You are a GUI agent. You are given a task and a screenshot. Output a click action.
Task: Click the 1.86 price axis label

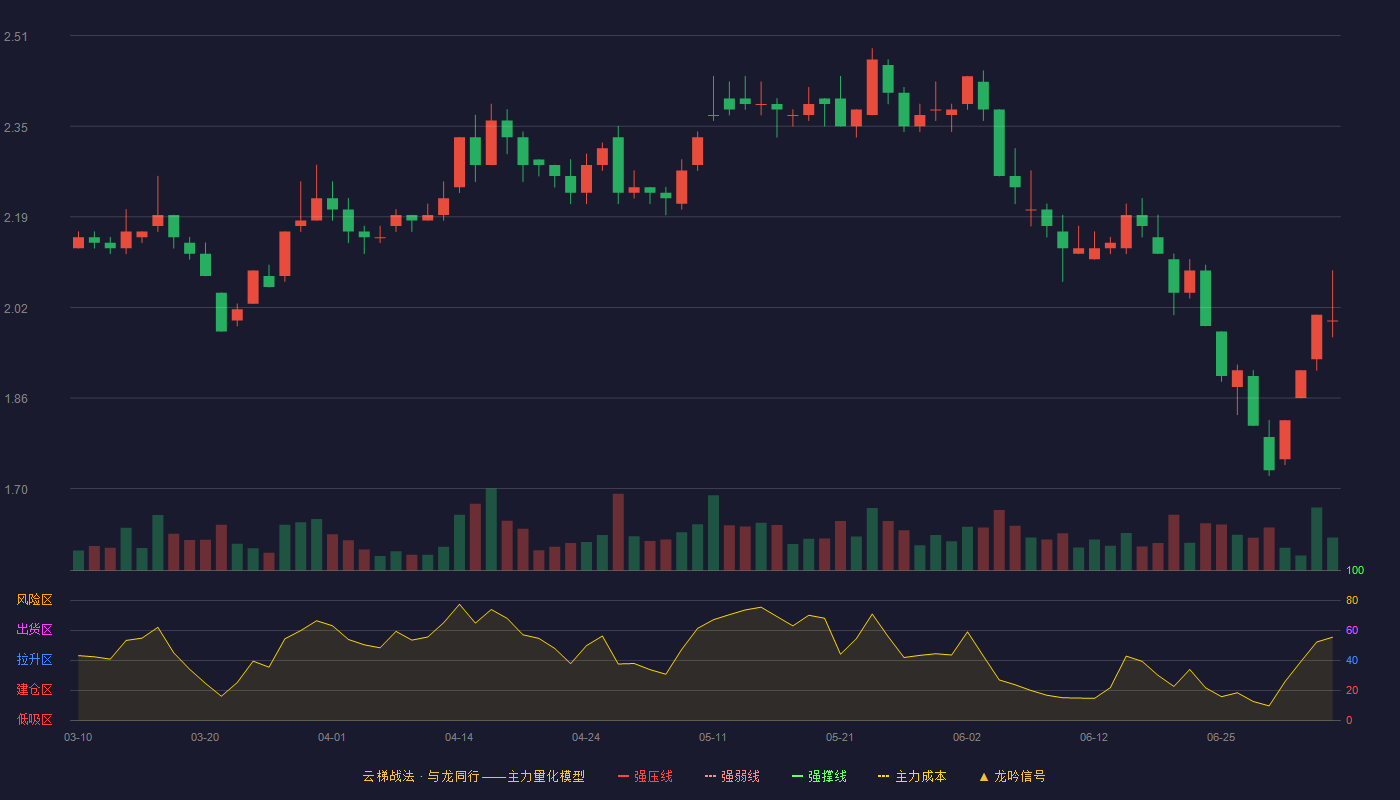[x=16, y=399]
